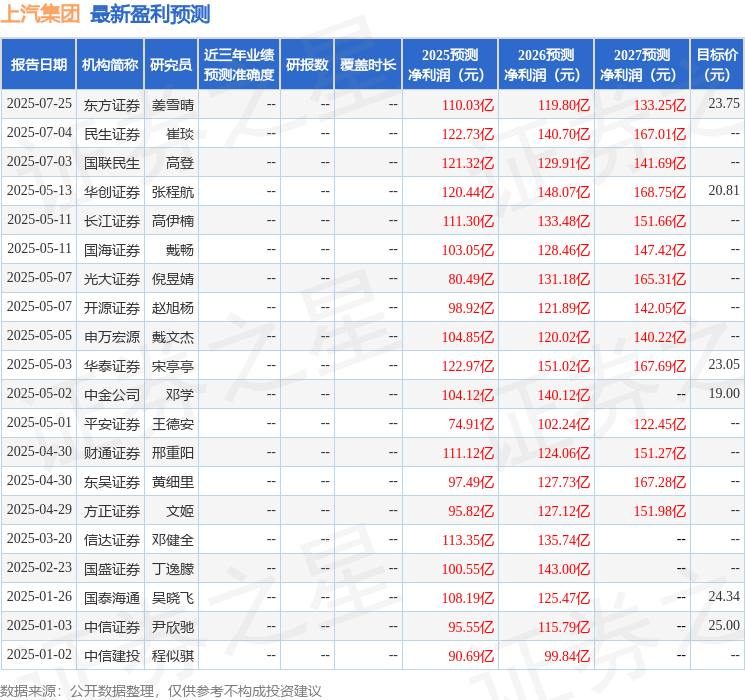
Task: Select the 中金公司 institution cell
Action: click(x=112, y=395)
